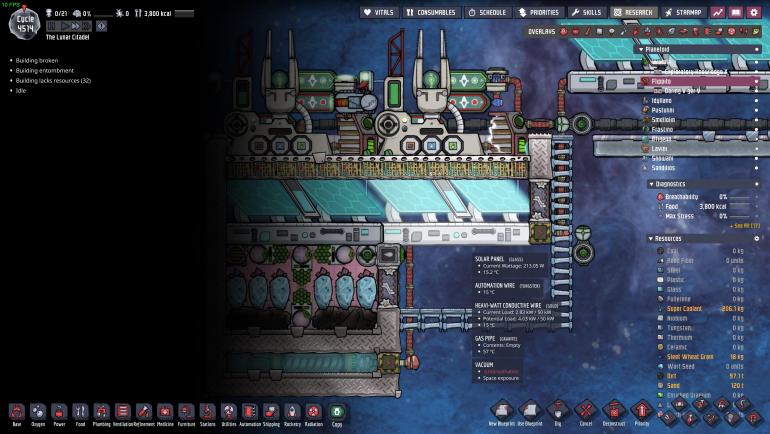
Task: Open the Utilities build category
Action: pyautogui.click(x=229, y=415)
